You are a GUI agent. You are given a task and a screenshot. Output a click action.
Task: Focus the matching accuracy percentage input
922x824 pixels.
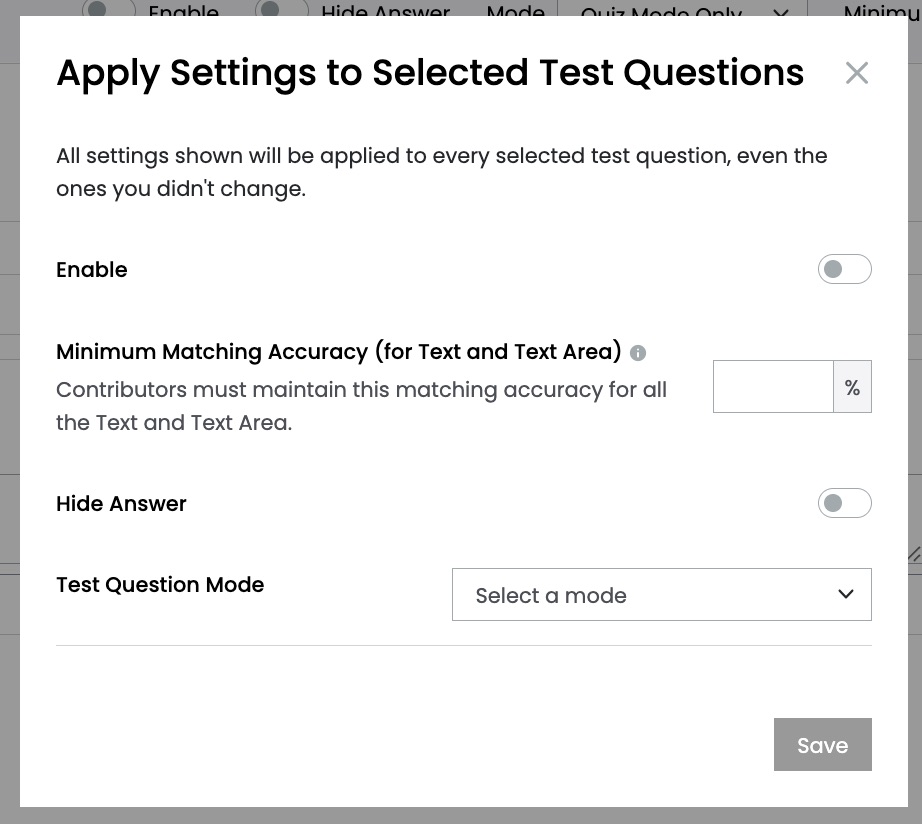tap(773, 387)
